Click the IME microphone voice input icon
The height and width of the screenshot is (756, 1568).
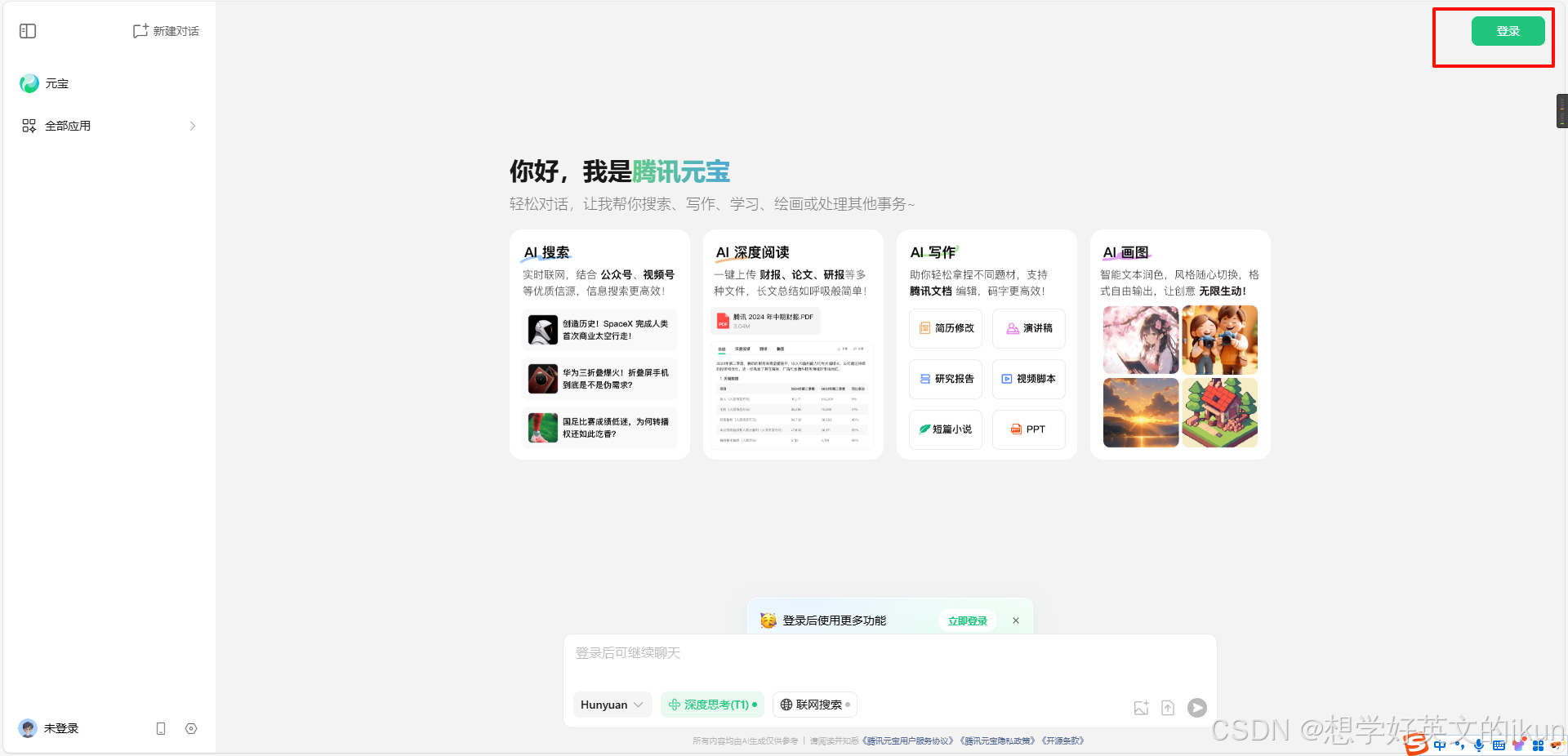click(x=1479, y=745)
